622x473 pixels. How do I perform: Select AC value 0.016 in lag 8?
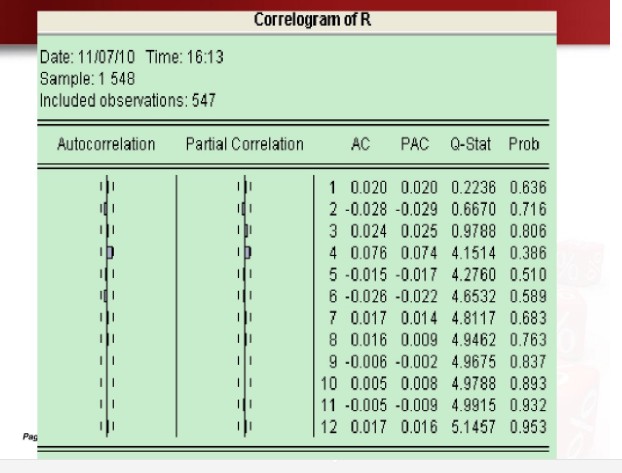pyautogui.click(x=369, y=340)
